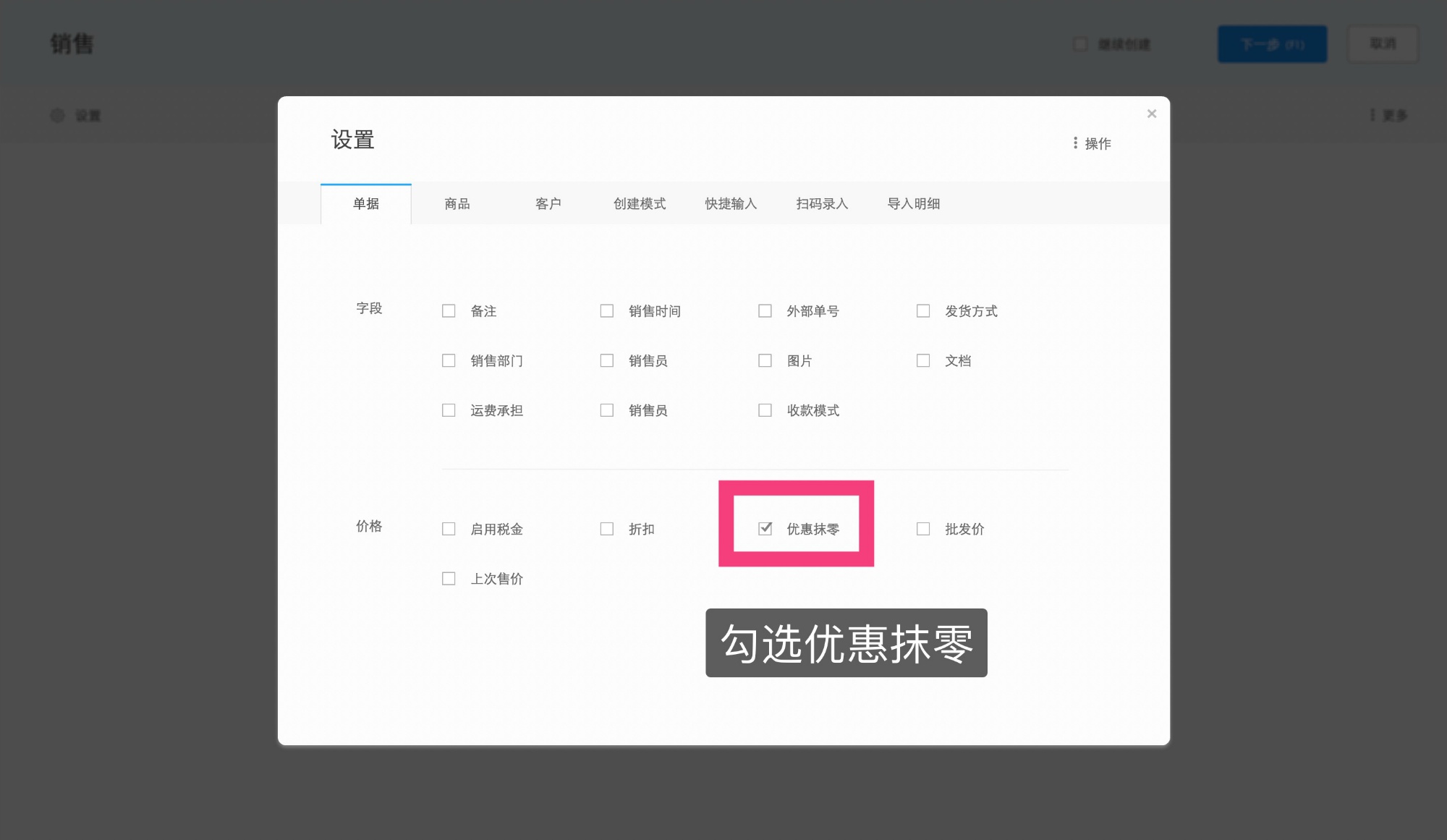
Task: Enable the 销售部门 field
Action: coord(449,360)
